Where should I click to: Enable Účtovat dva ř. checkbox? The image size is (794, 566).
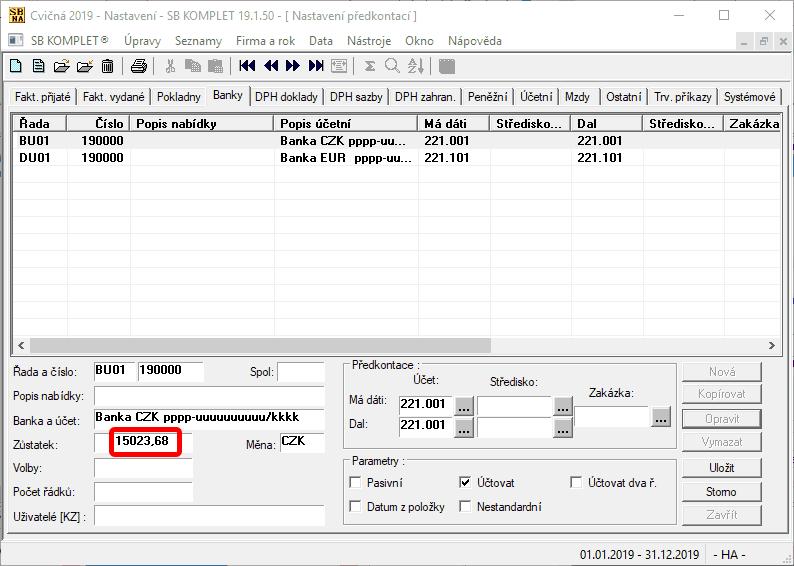click(x=576, y=482)
